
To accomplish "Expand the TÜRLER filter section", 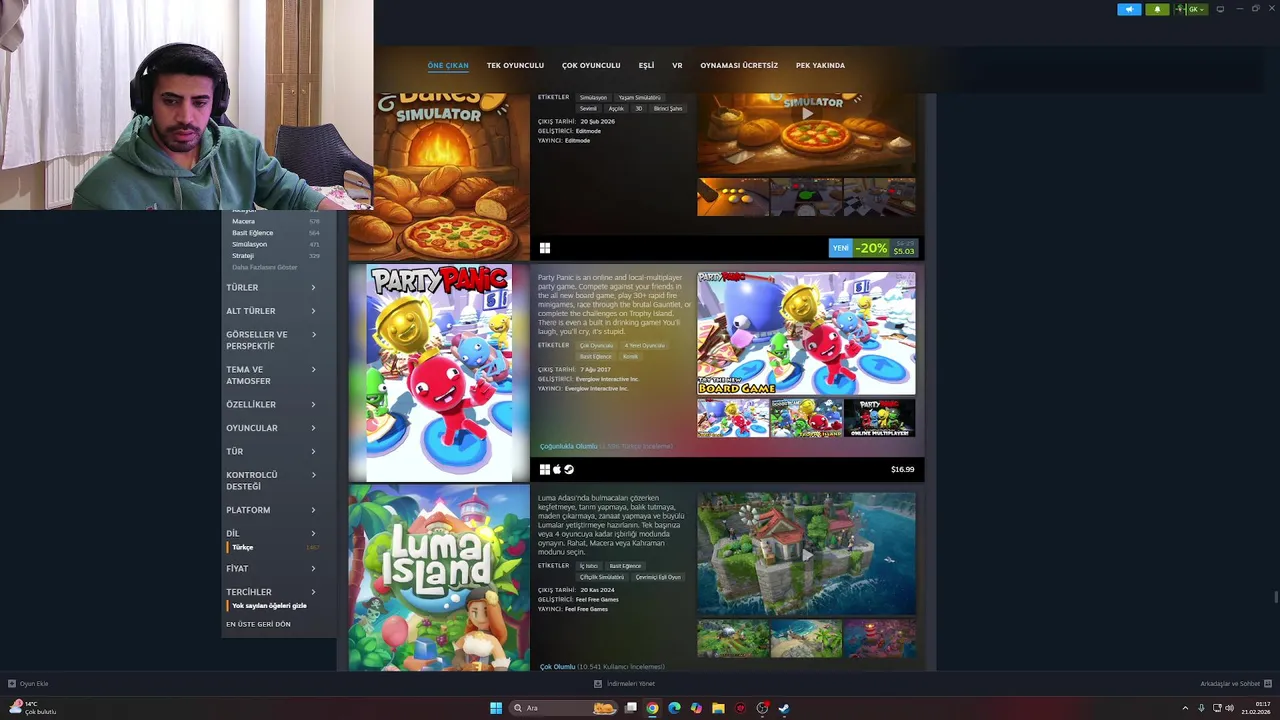I will (271, 287).
